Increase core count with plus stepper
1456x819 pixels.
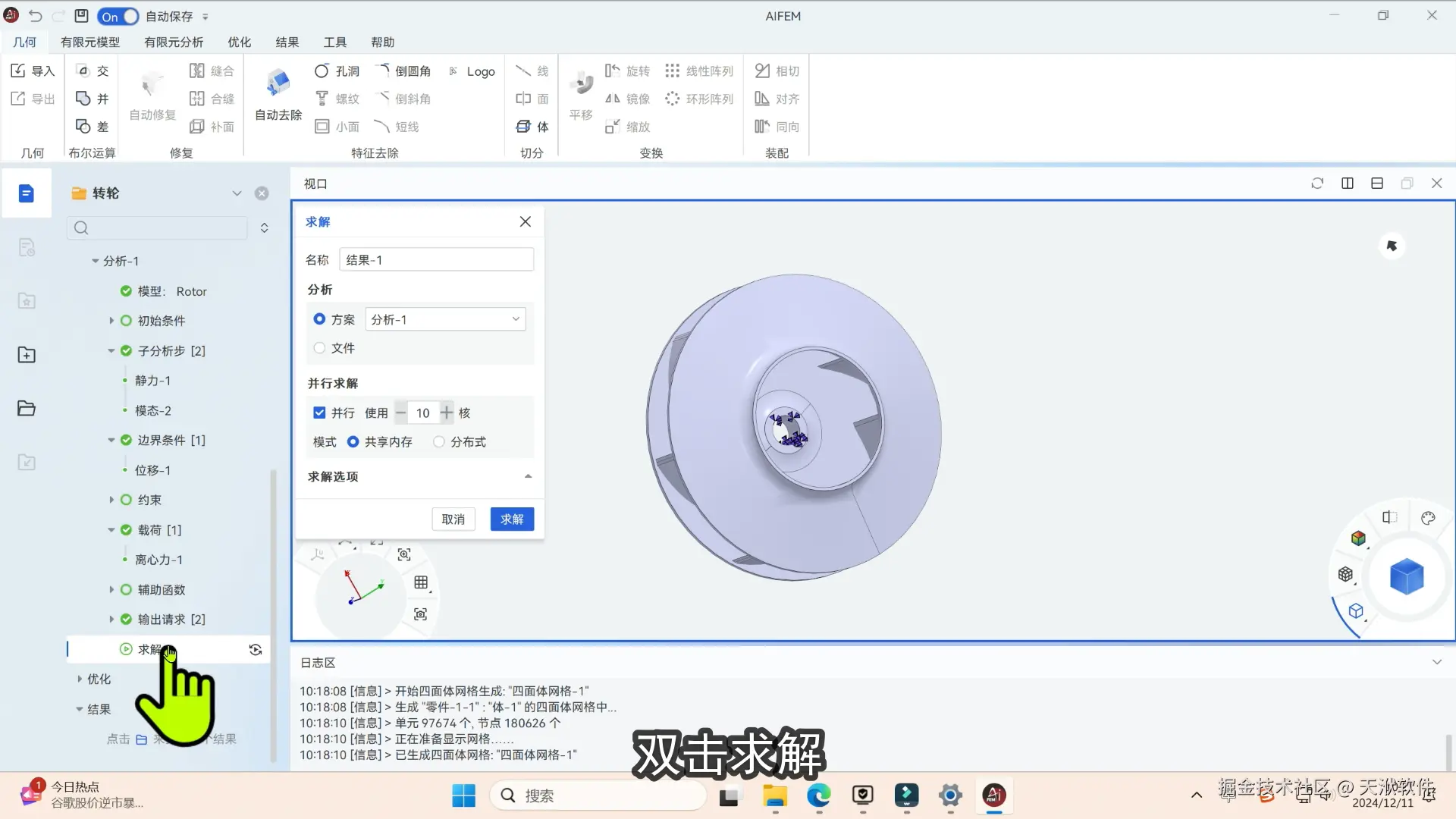447,413
